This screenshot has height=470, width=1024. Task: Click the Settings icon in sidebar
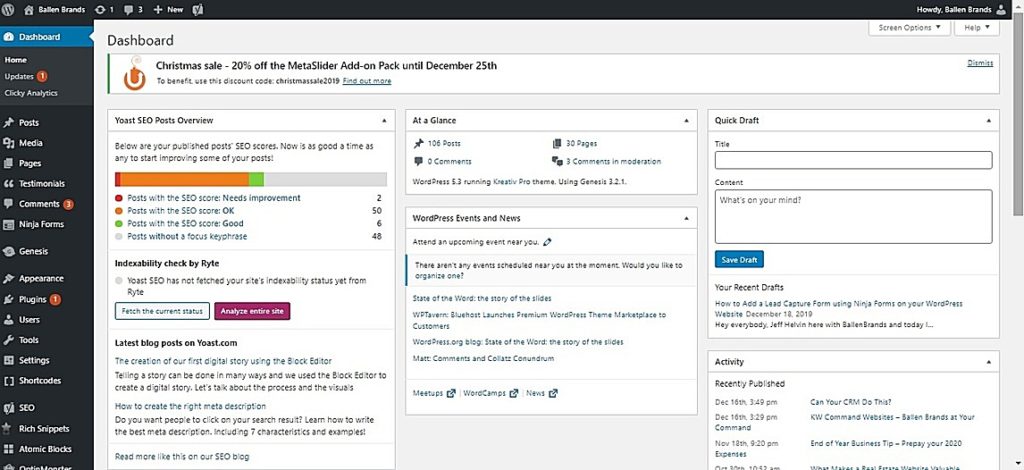8,360
